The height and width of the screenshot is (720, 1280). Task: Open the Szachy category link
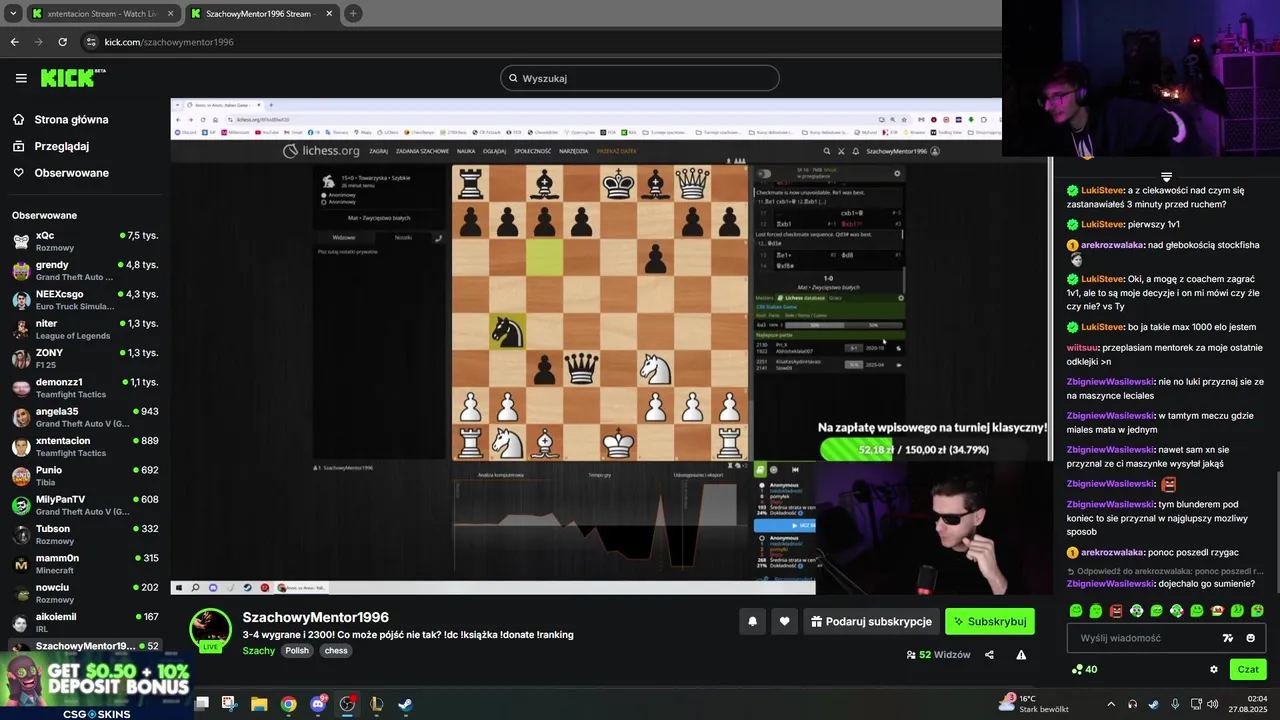coord(259,650)
